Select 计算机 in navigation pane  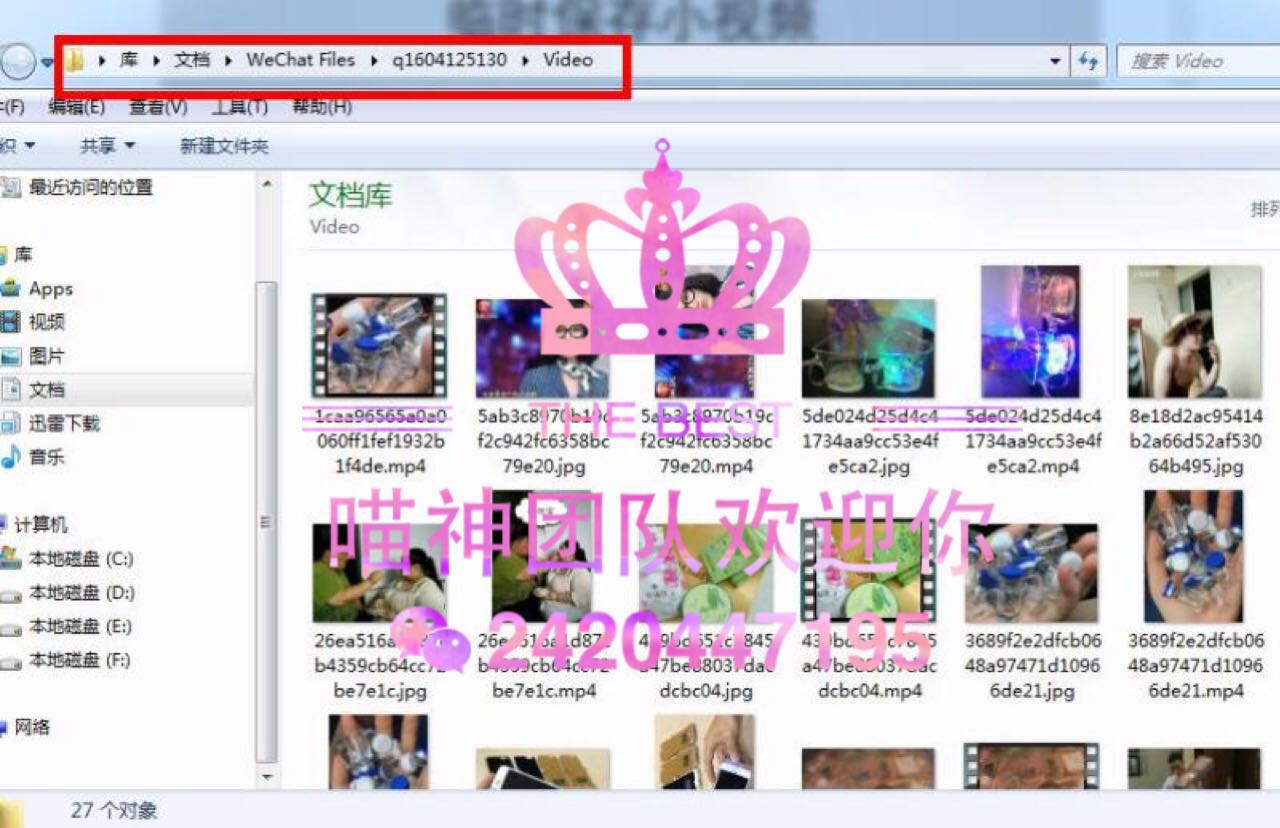coord(40,524)
